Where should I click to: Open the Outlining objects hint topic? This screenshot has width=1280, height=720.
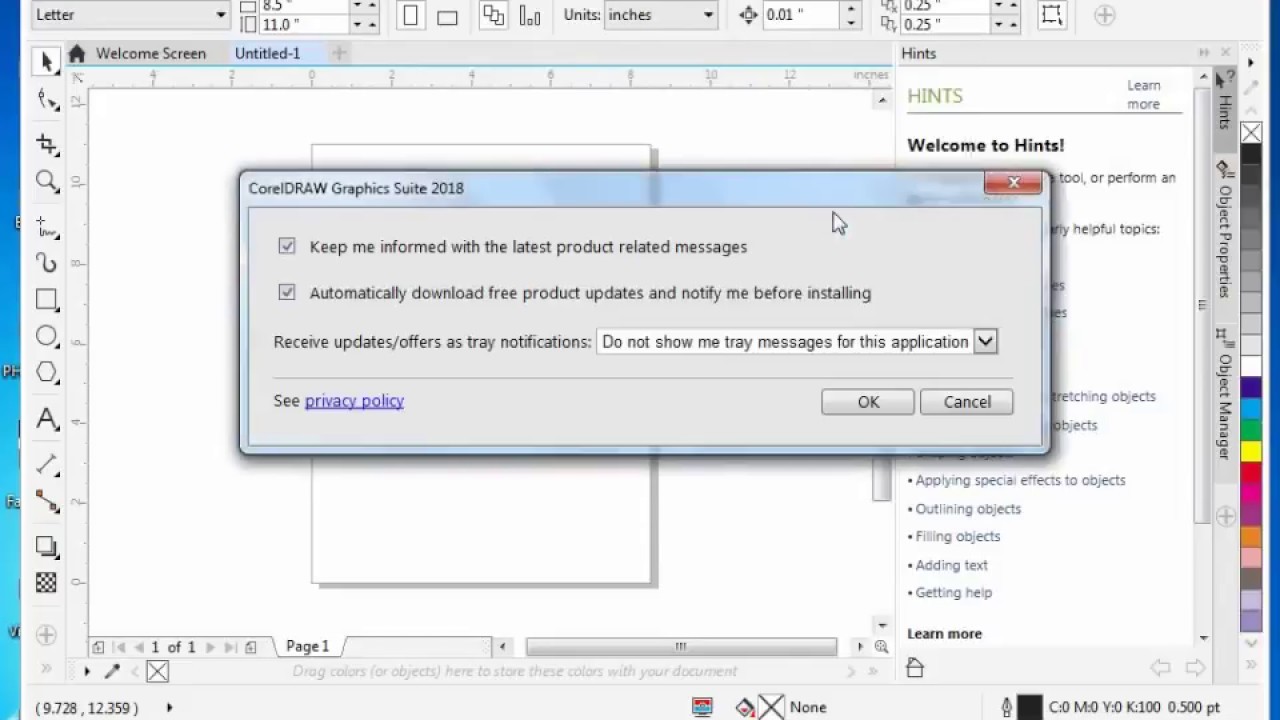[968, 509]
